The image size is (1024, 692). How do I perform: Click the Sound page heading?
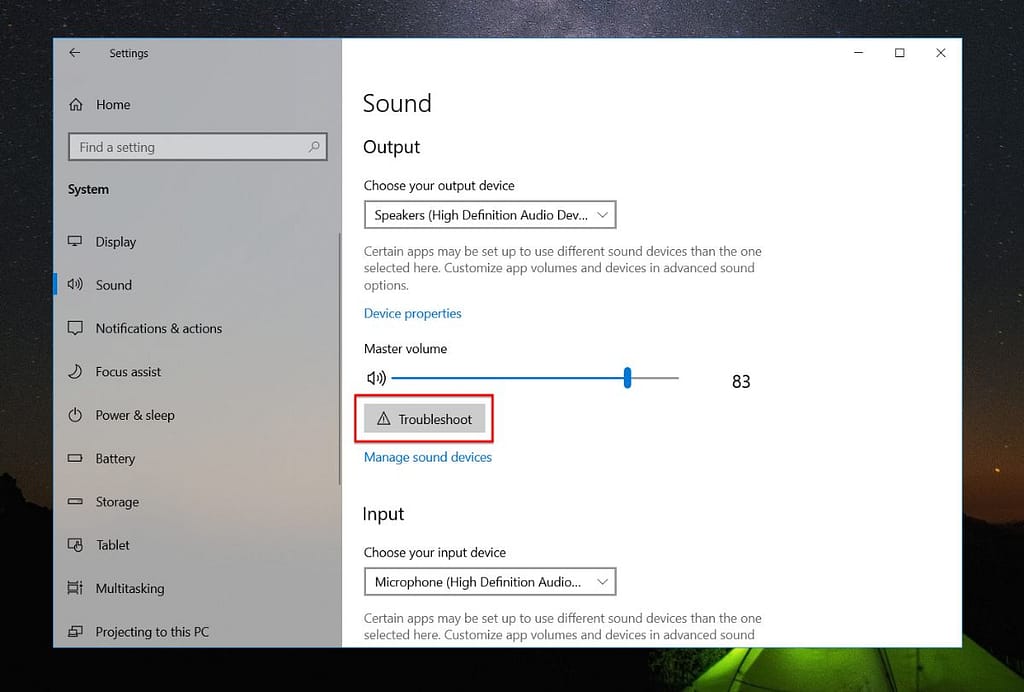point(397,103)
